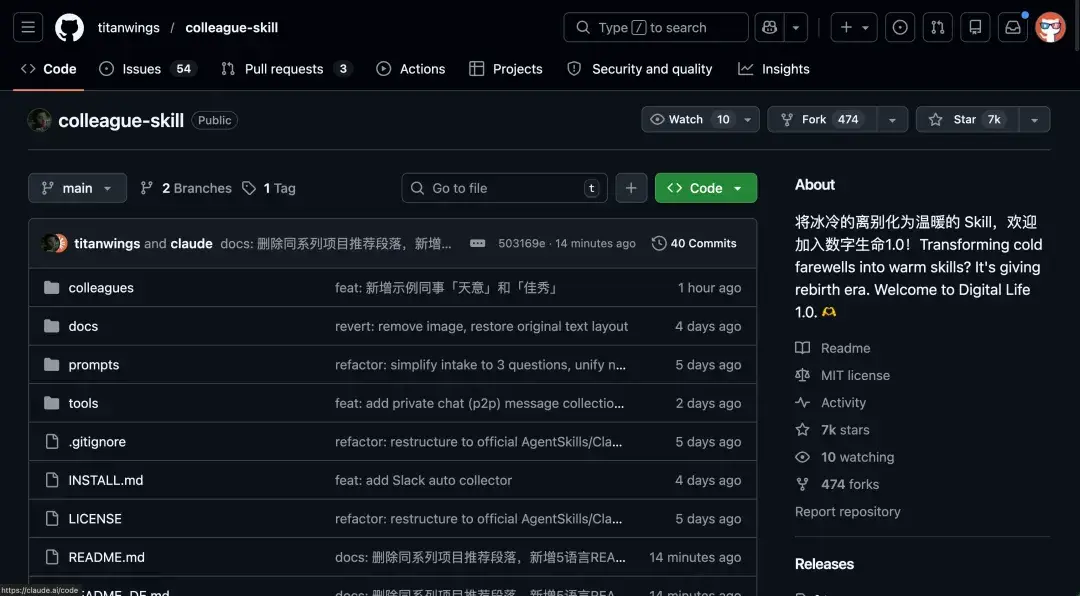Open the colleagues folder

101,288
